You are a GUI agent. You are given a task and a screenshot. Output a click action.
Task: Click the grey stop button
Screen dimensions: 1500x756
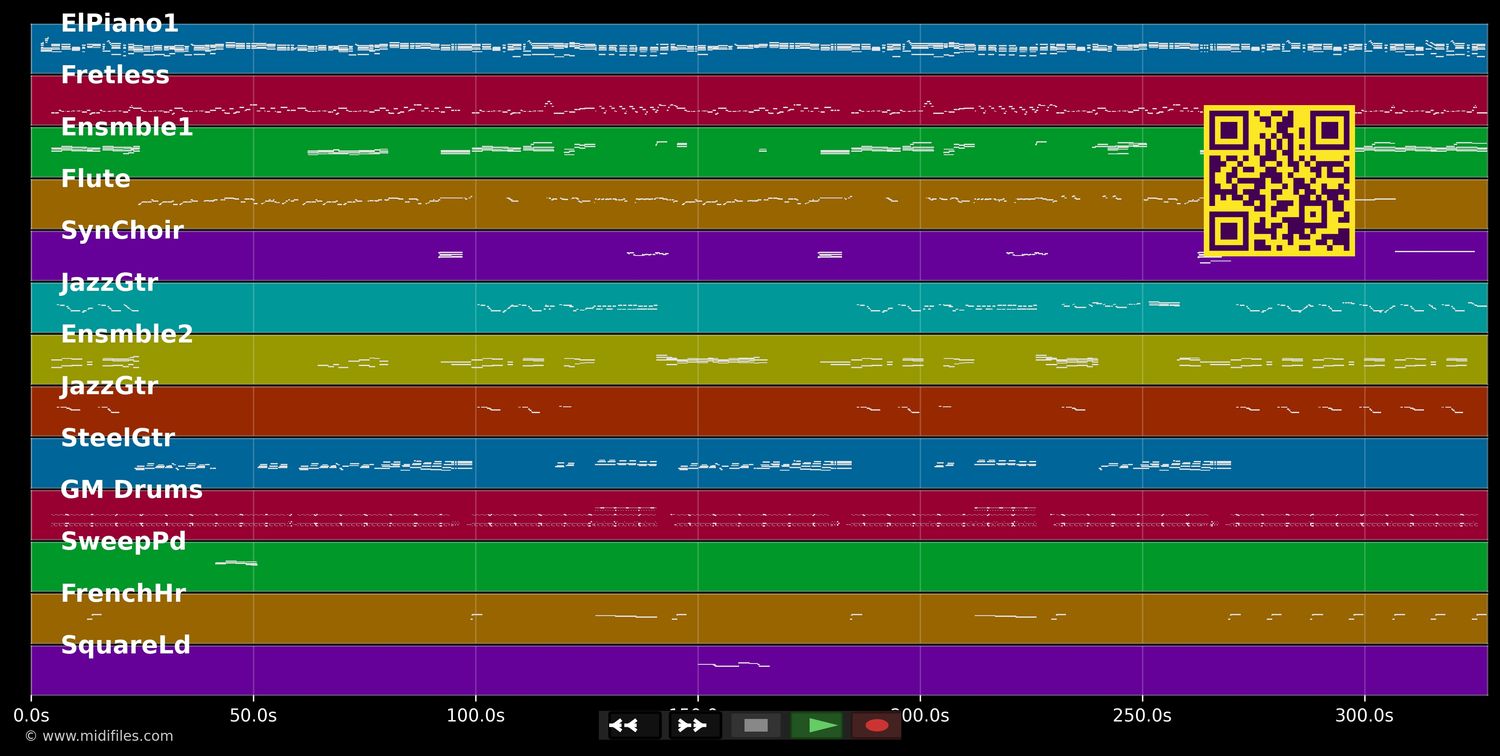point(755,725)
